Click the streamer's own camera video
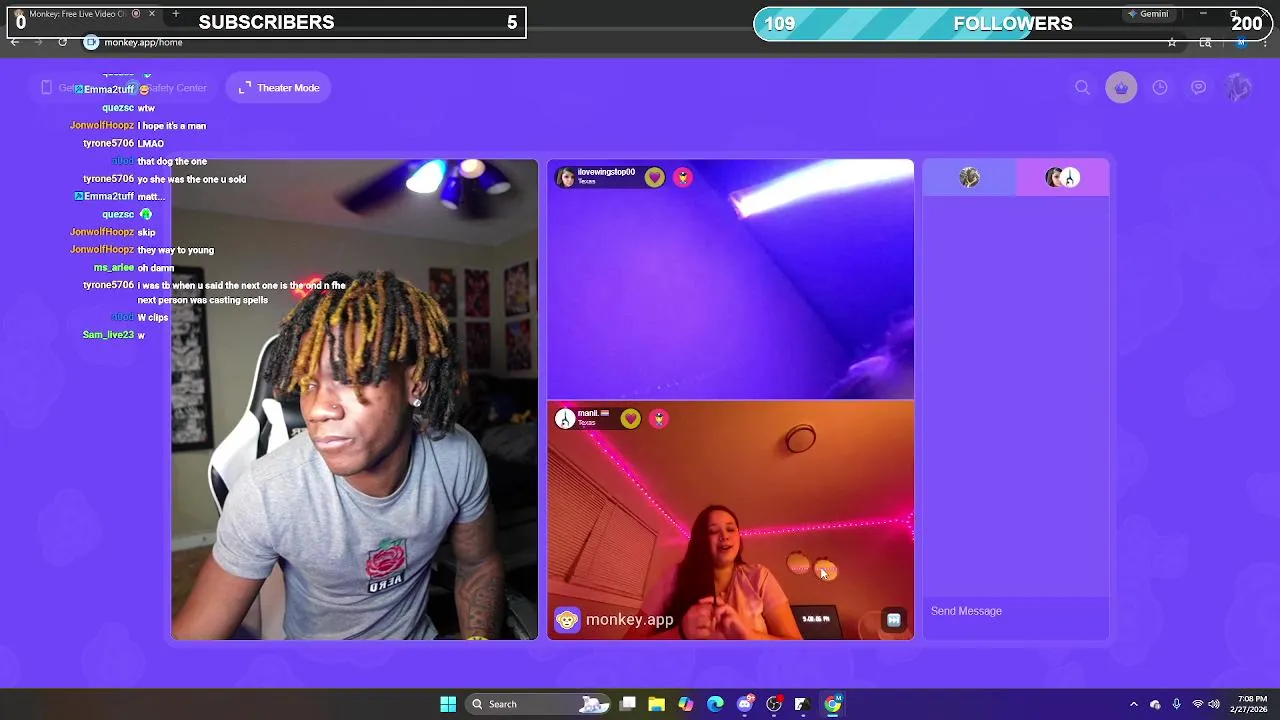The image size is (1280, 720). pos(354,400)
